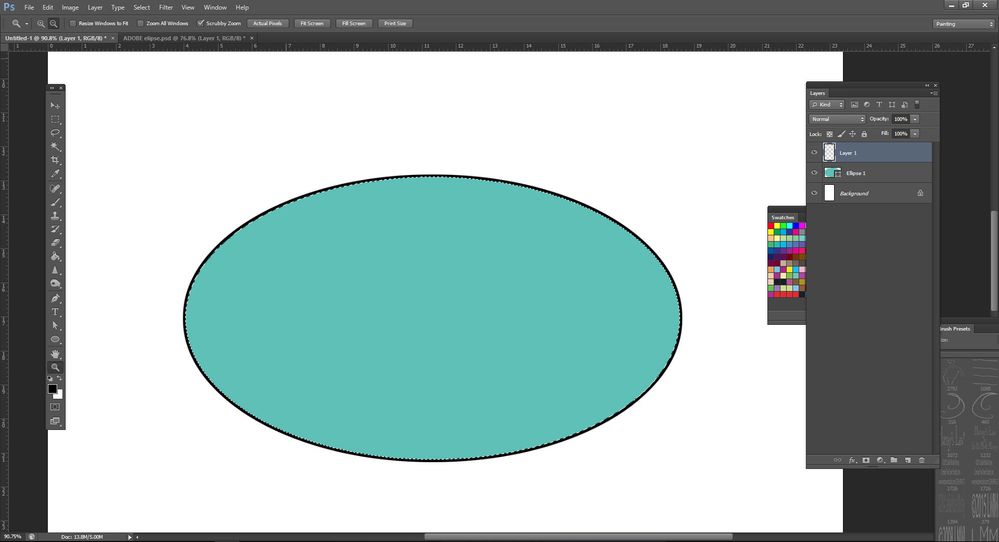Toggle Lock transparent pixels
The image size is (999, 542).
click(830, 134)
